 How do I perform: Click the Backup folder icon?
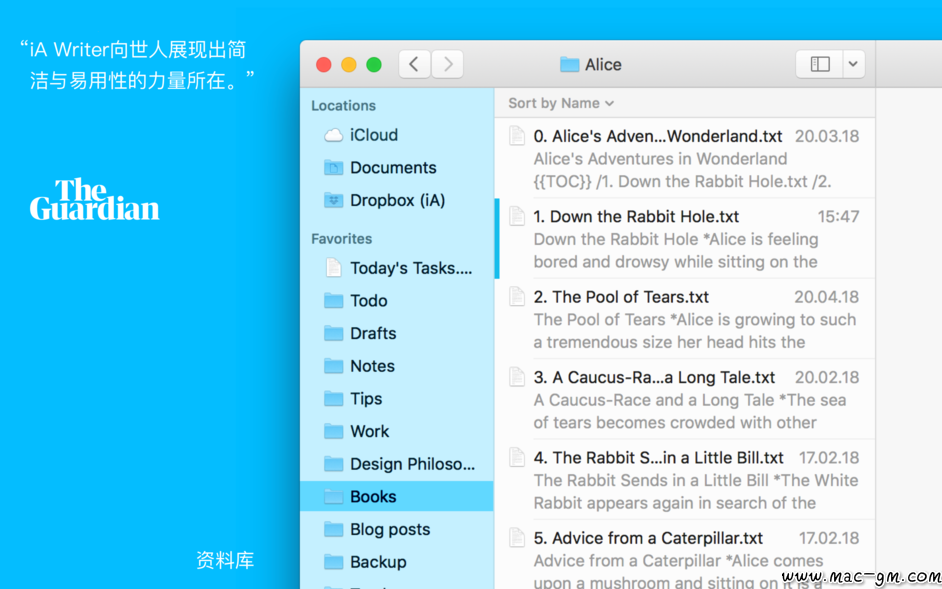click(334, 562)
